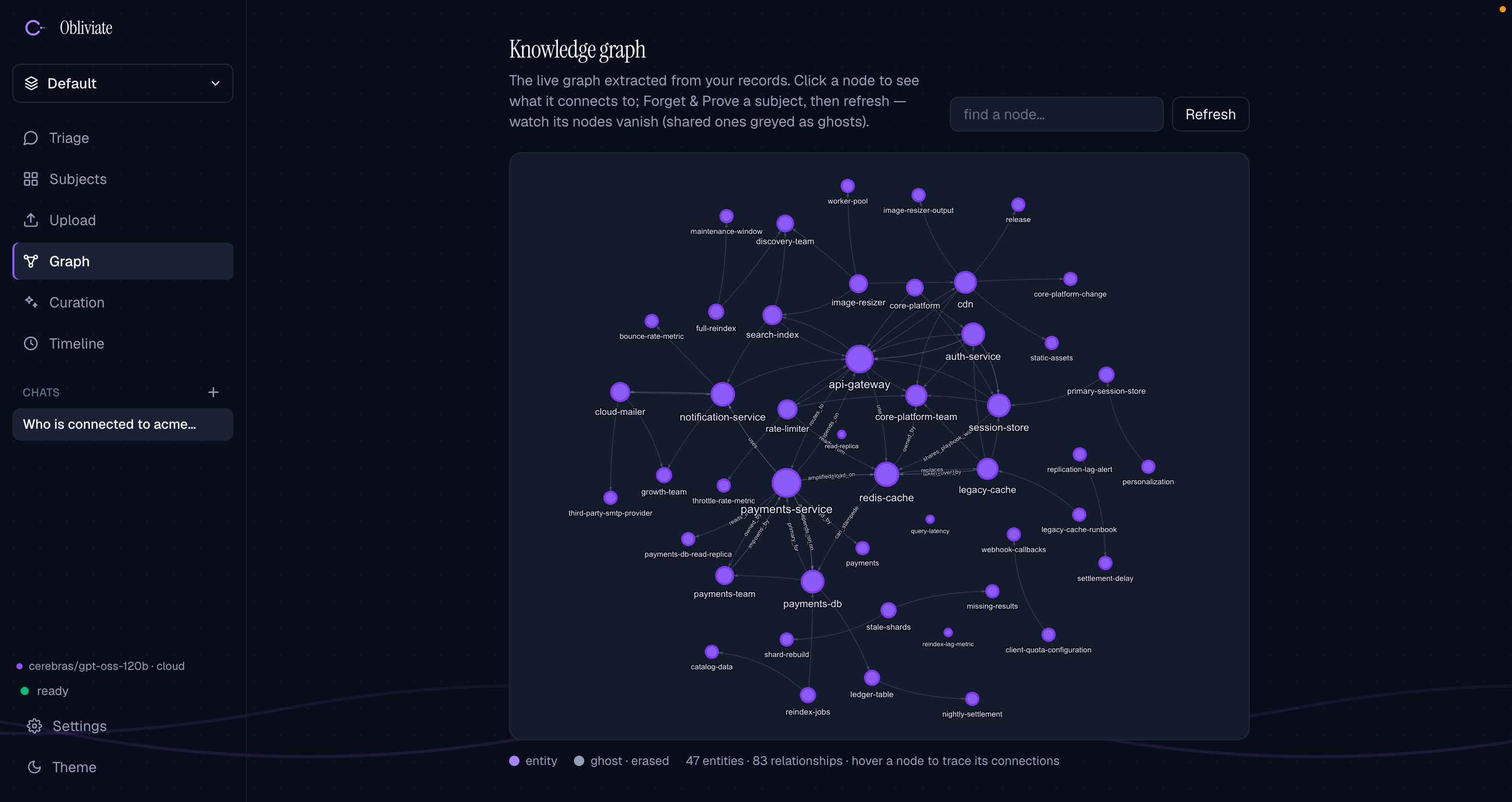The image size is (1512, 802).
Task: Select the payments-db-read-replica node
Action: pos(688,539)
